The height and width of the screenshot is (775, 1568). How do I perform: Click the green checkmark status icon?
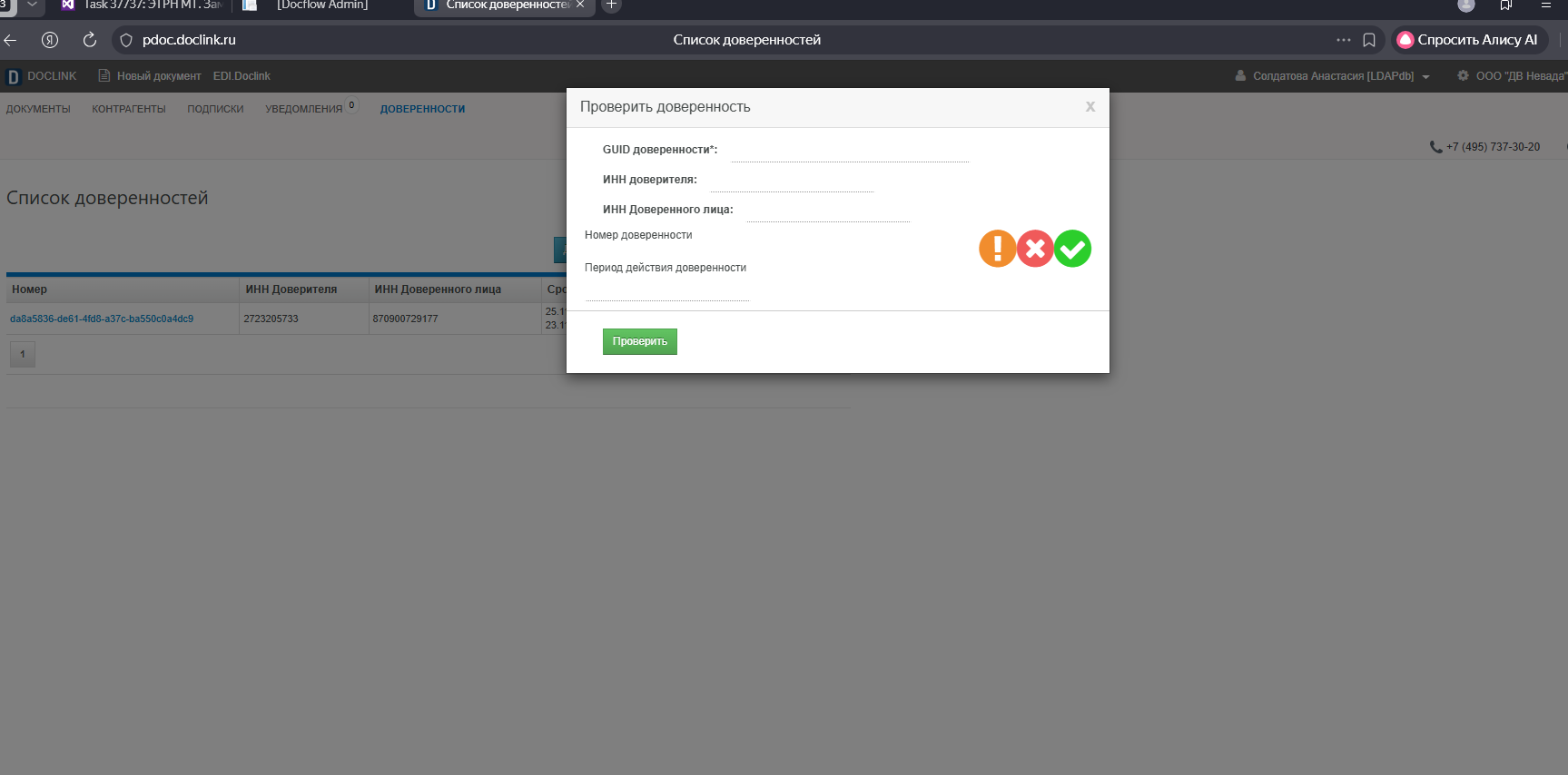1072,249
